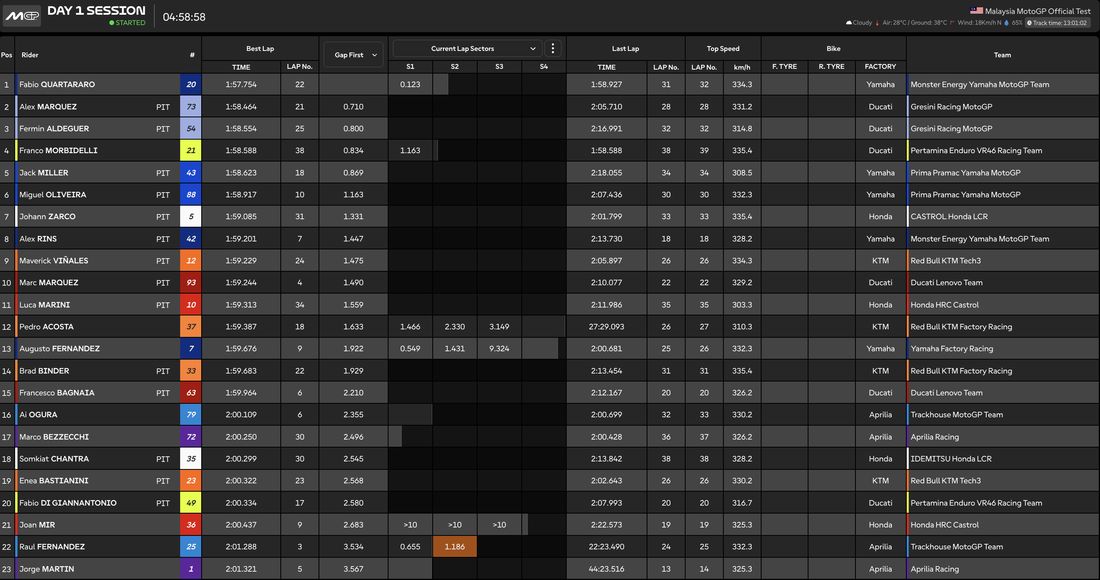
Task: Click Jack Miller's number 43 badge
Action: click(191, 173)
